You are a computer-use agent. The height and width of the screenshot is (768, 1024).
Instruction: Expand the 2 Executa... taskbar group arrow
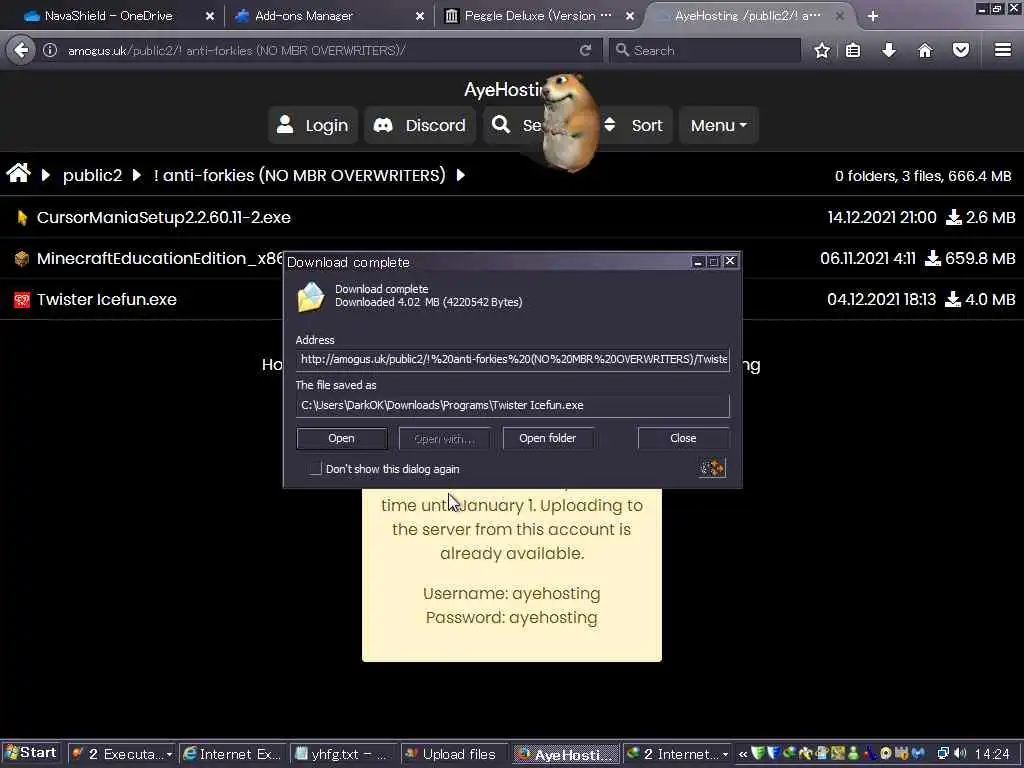point(169,754)
